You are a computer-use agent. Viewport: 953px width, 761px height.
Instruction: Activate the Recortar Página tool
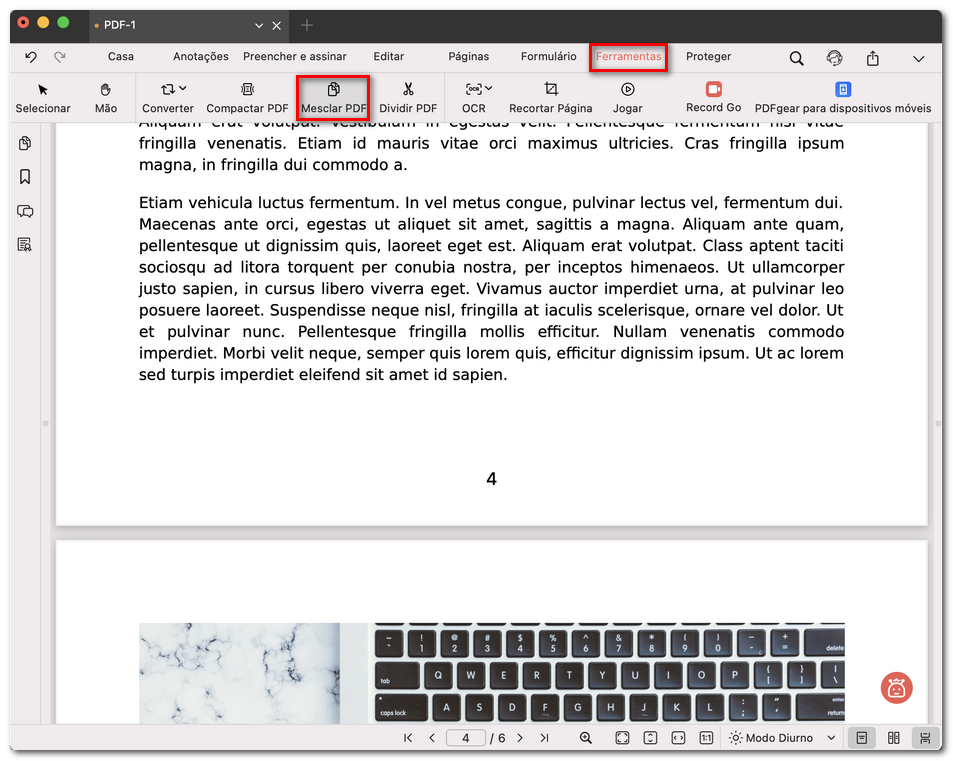(551, 96)
